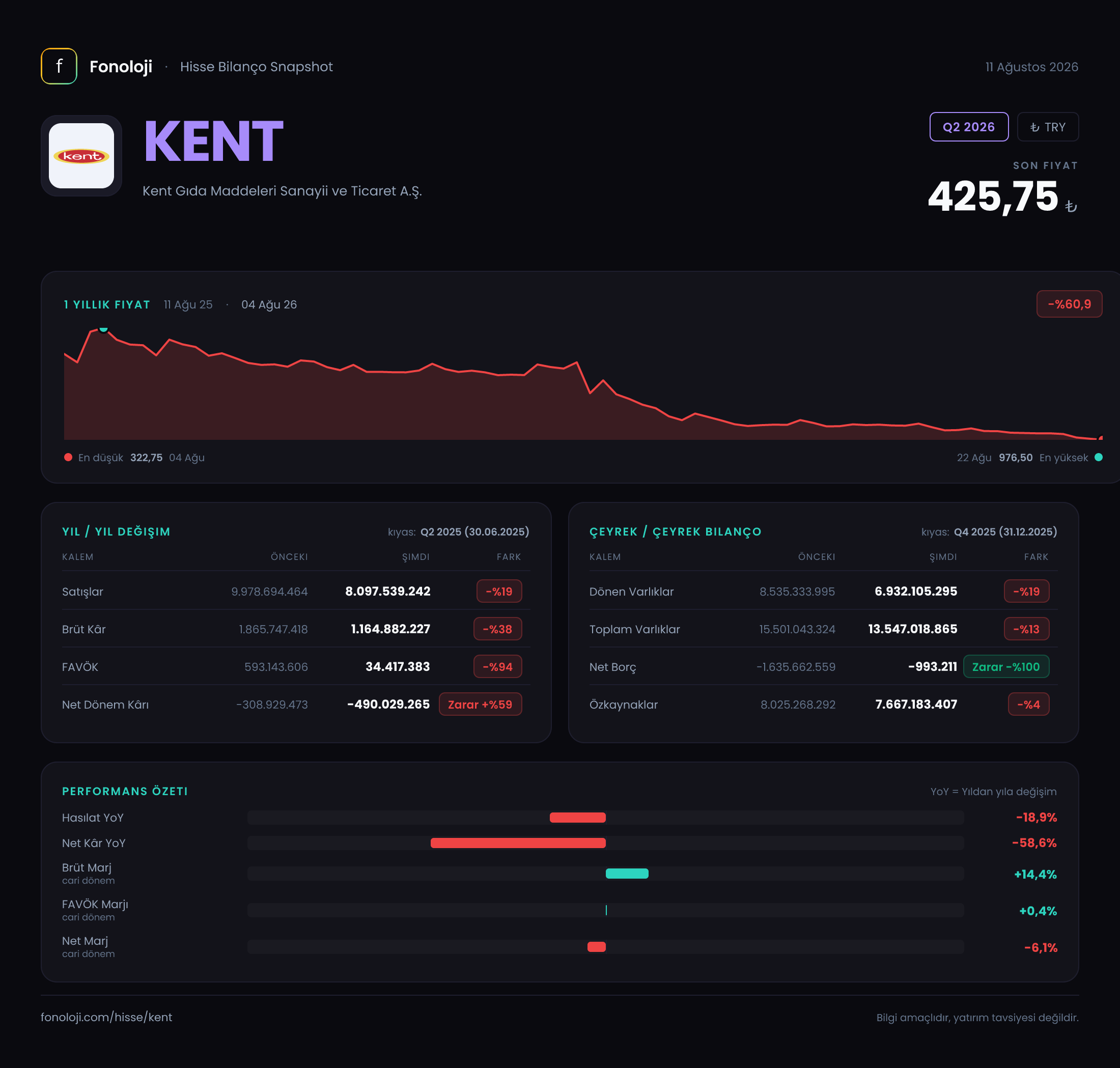Image resolution: width=1120 pixels, height=1068 pixels.
Task: Click the Brüt Marj teal bar
Action: point(627,874)
